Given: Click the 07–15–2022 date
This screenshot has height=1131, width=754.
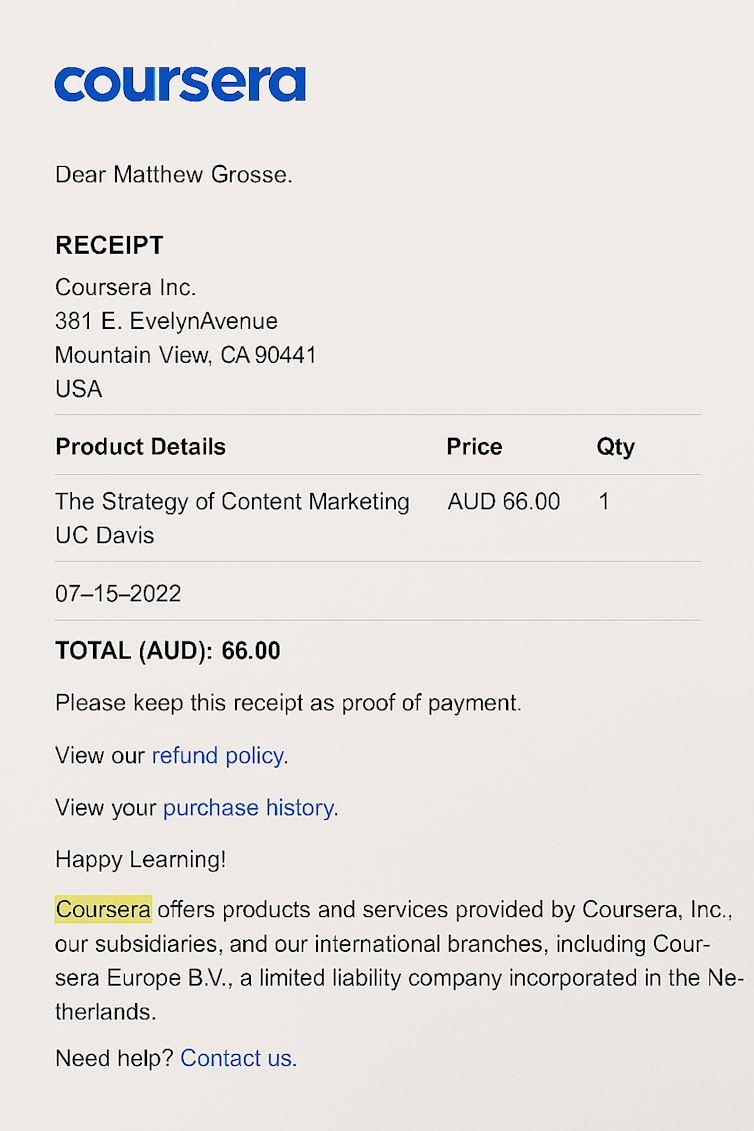Looking at the screenshot, I should [118, 594].
